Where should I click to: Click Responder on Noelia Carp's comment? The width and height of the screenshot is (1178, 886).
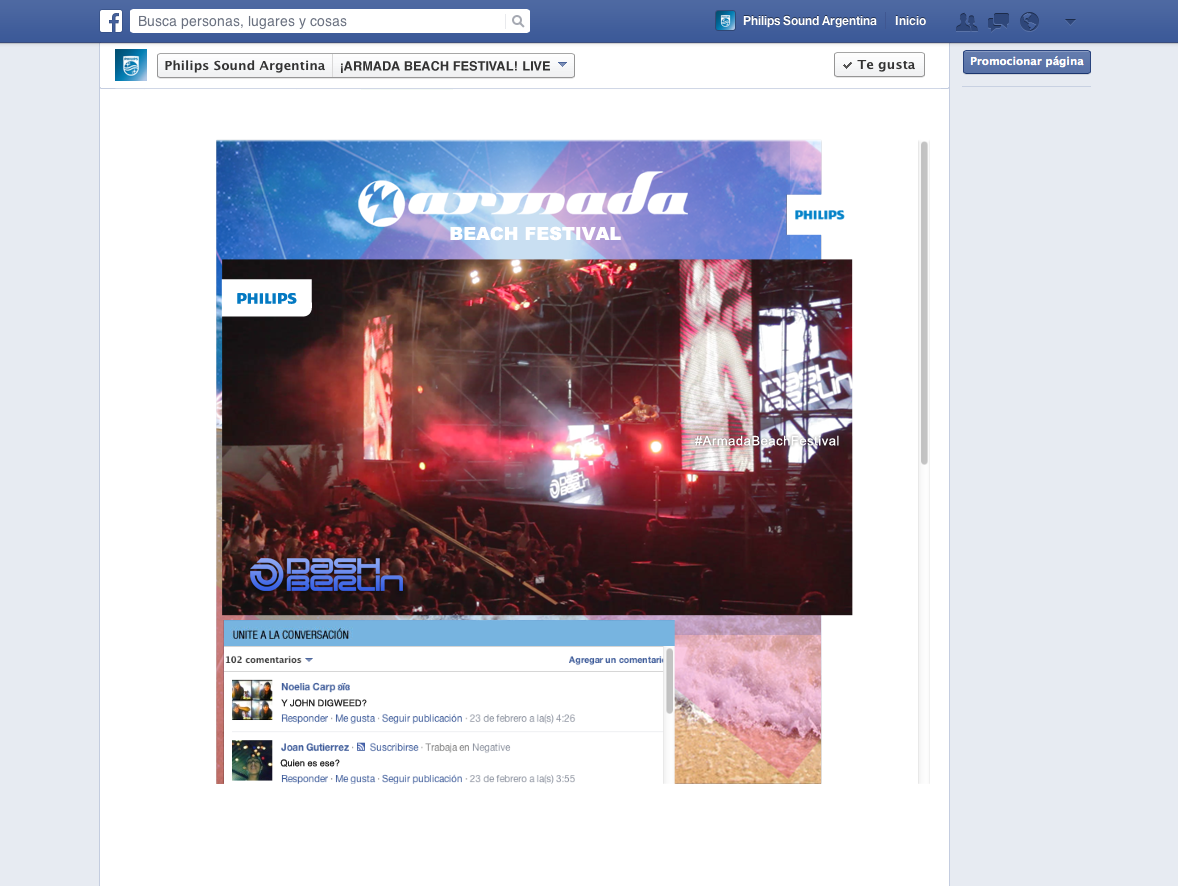(304, 718)
